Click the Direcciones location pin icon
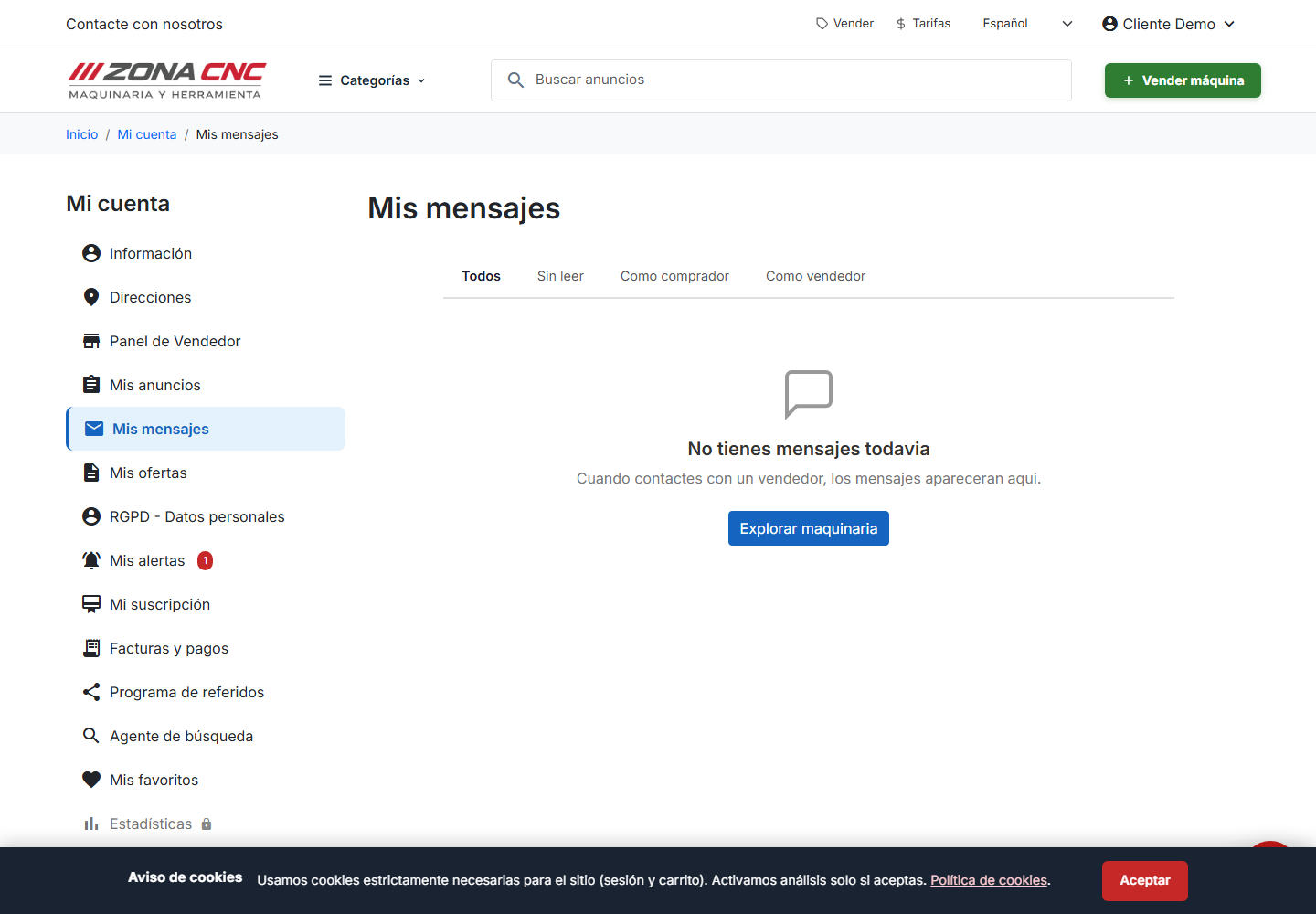The height and width of the screenshot is (914, 1316). tap(91, 297)
